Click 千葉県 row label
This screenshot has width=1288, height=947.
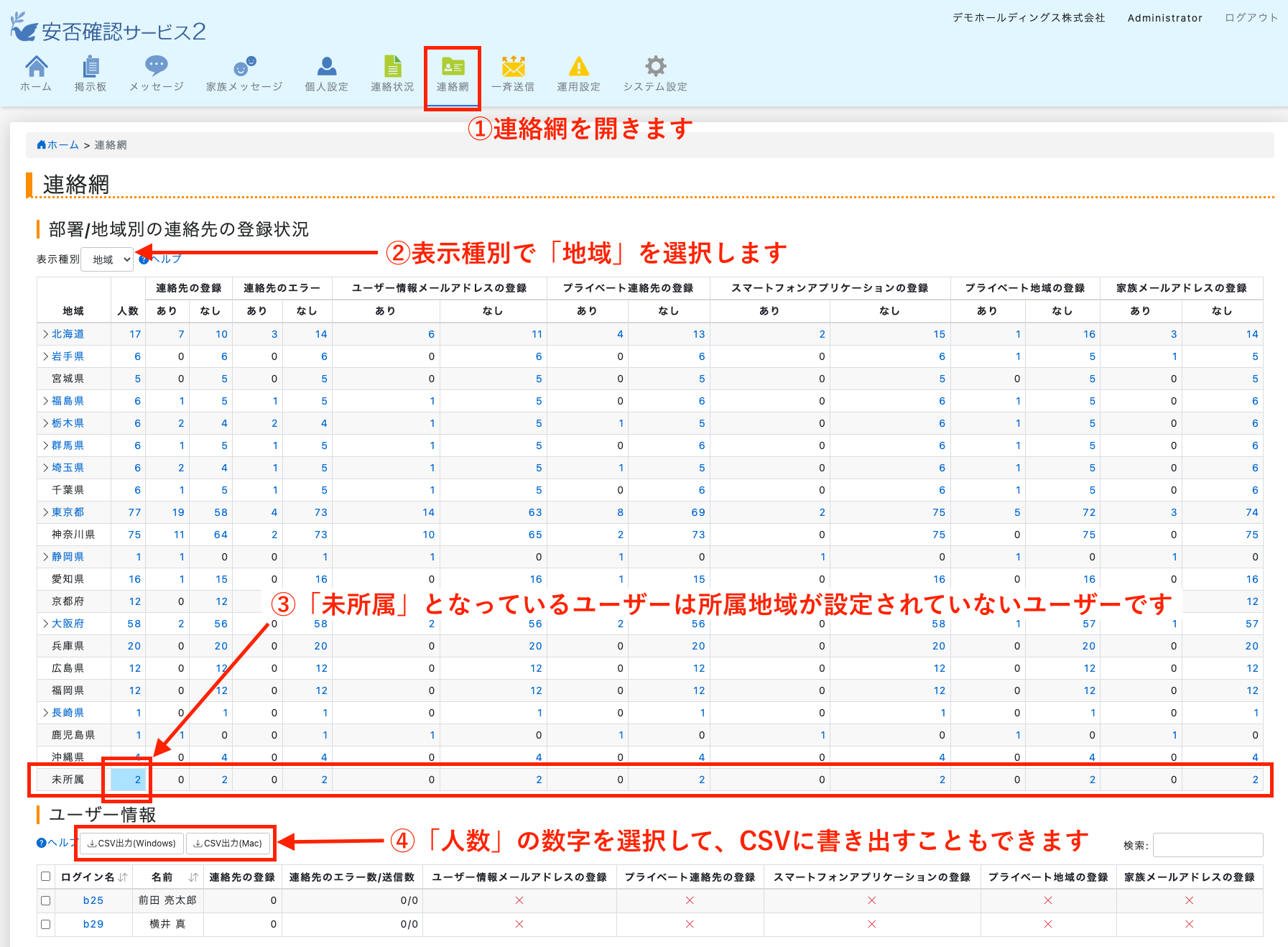68,490
